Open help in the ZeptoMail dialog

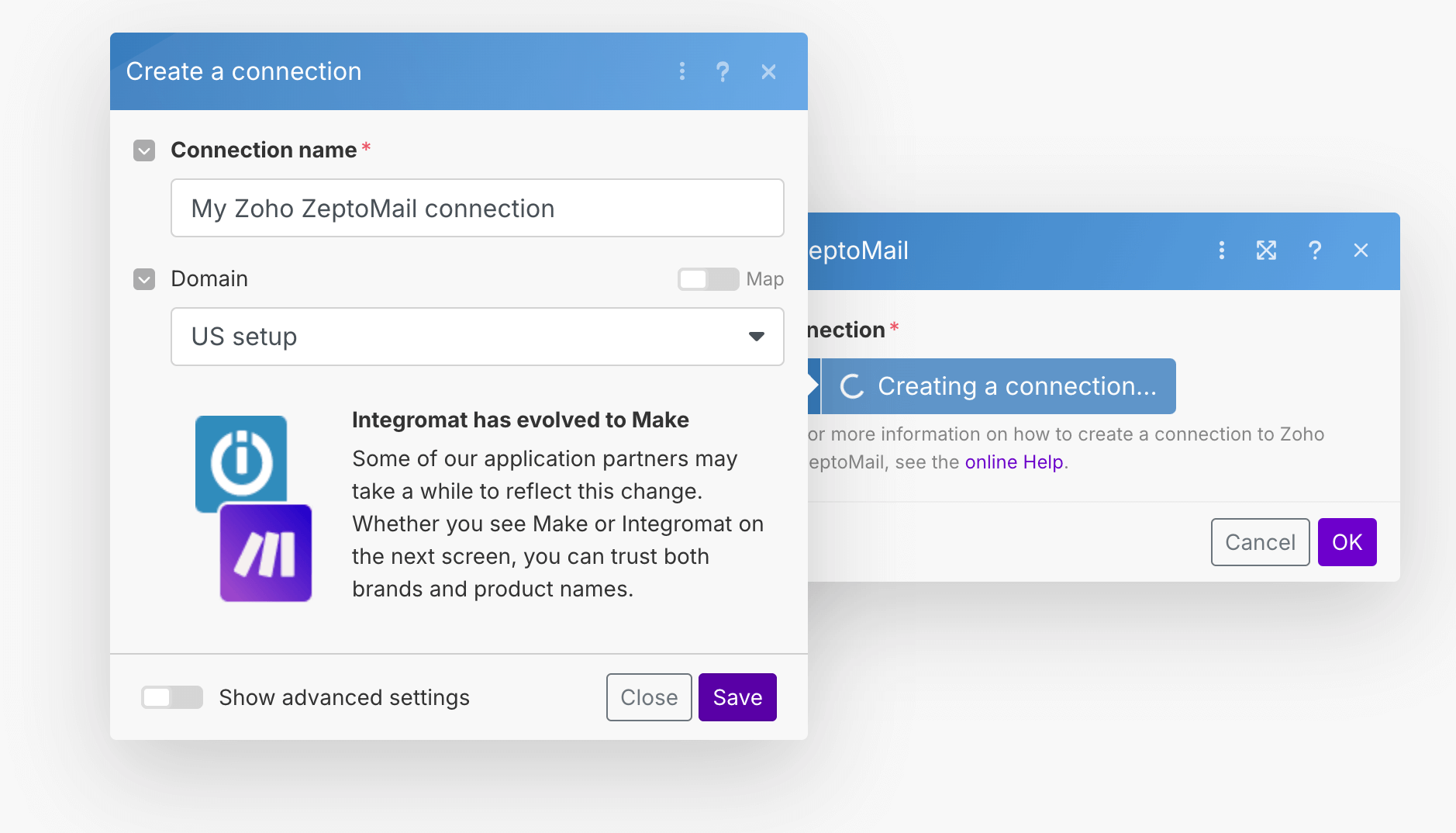pos(1314,251)
